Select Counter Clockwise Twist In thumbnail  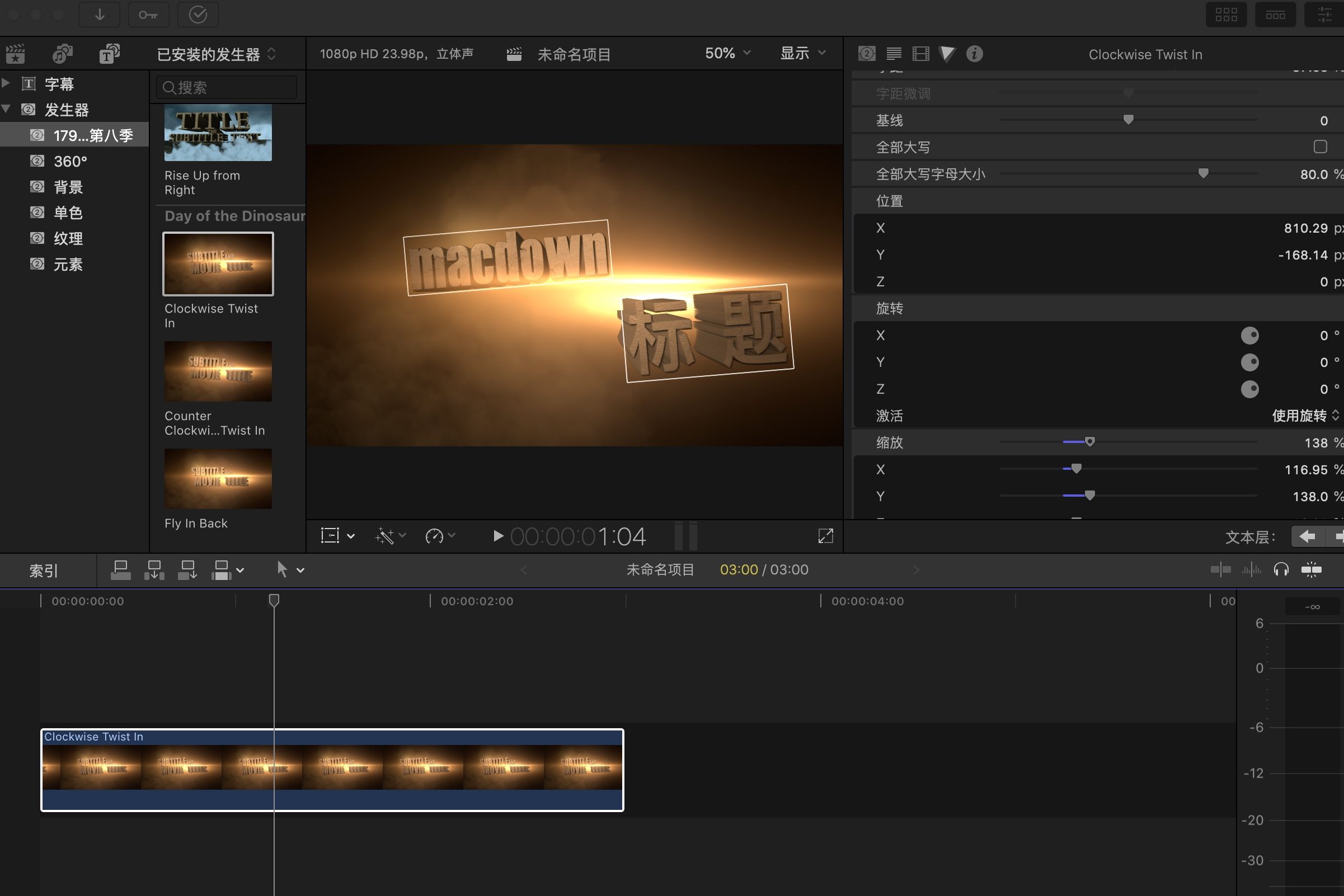[218, 371]
